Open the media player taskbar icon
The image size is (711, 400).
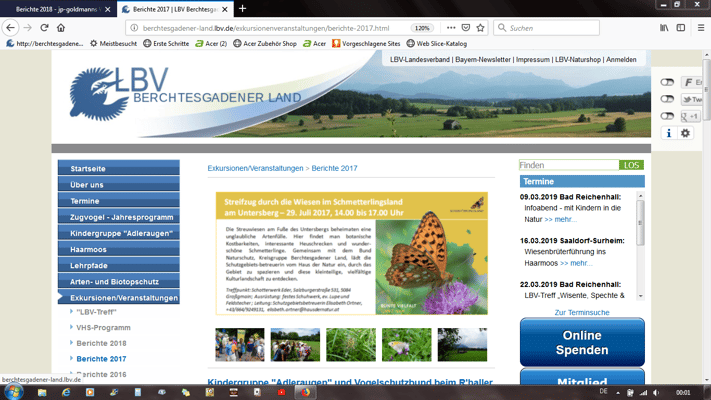coord(90,392)
